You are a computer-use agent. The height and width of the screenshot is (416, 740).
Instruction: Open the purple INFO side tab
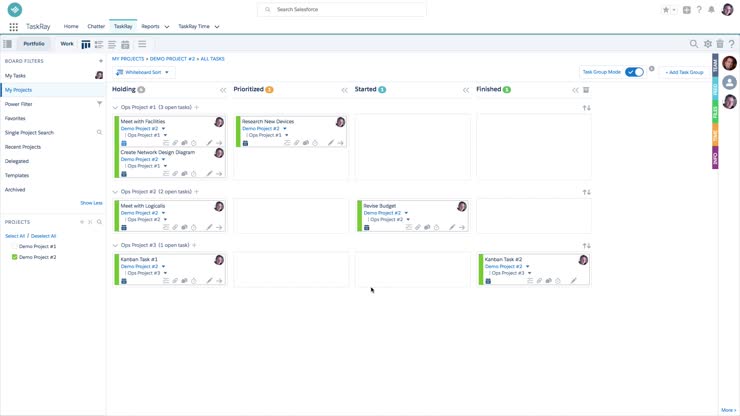tap(715, 157)
